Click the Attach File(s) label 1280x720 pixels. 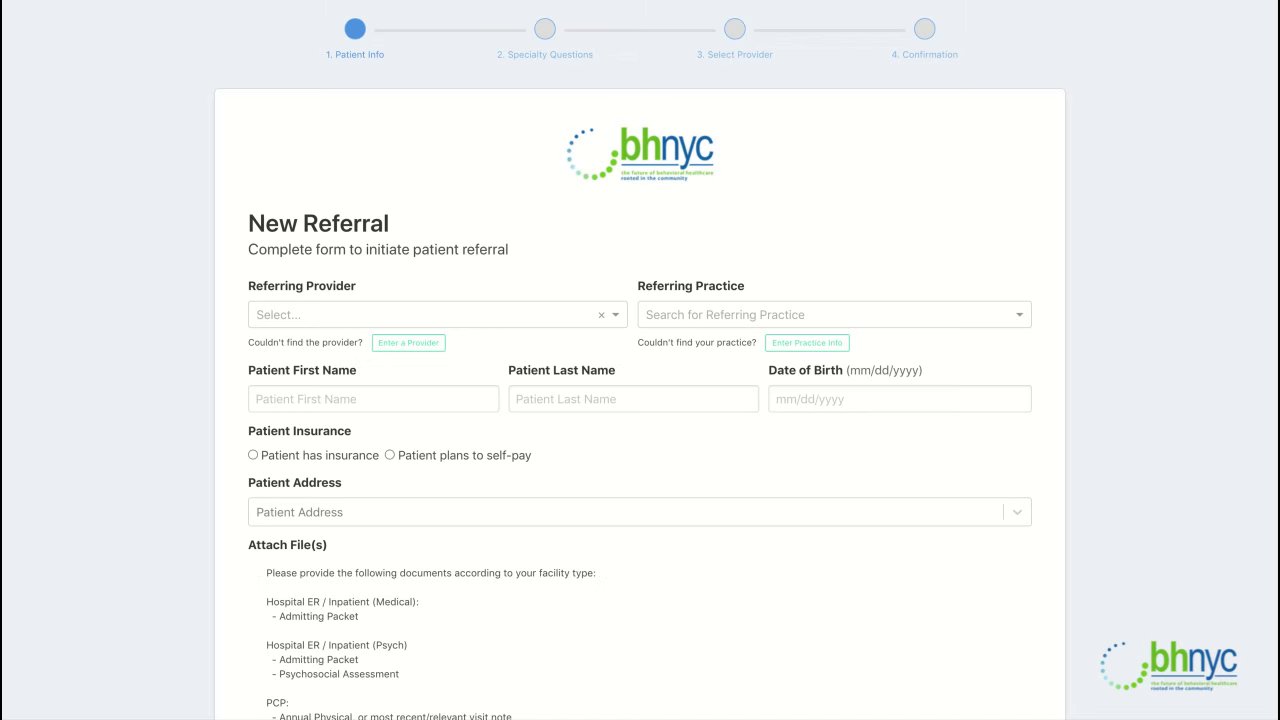pyautogui.click(x=287, y=545)
